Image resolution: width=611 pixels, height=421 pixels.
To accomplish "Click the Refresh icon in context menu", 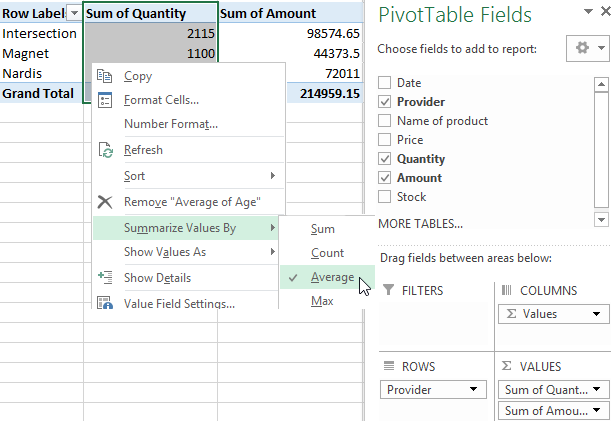I will [105, 150].
